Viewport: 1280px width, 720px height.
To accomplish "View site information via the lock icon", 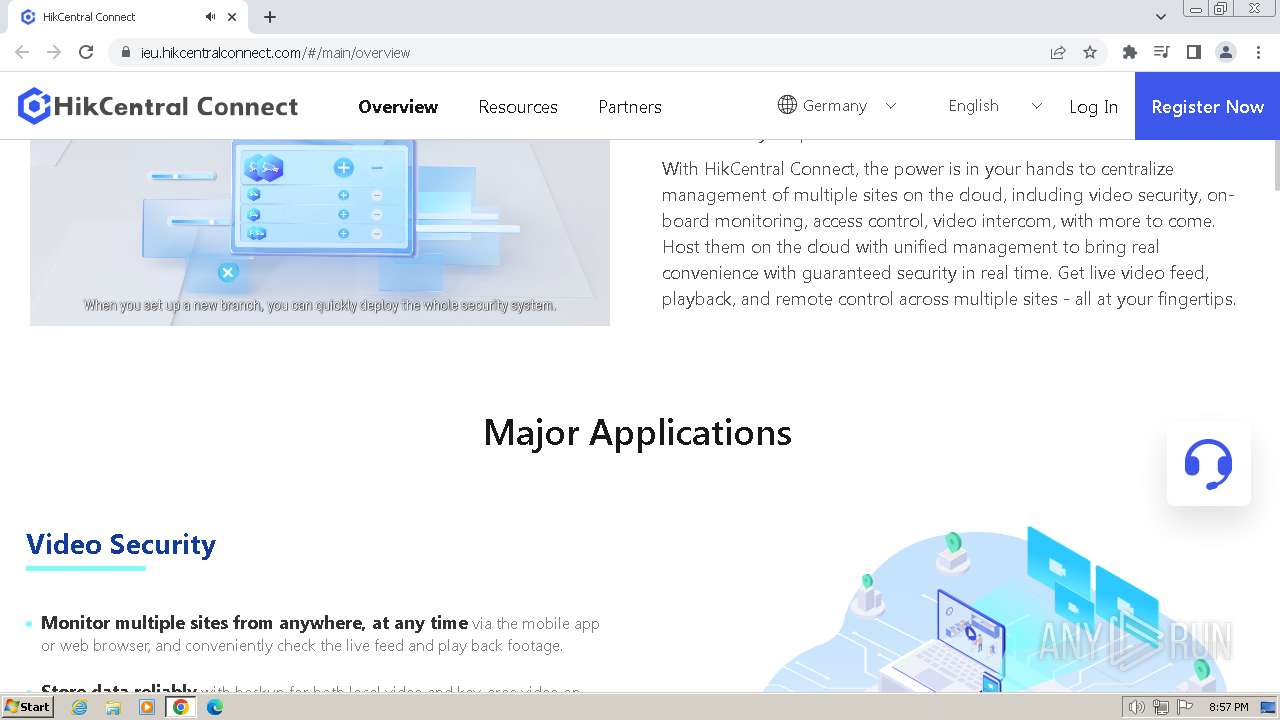I will coord(125,52).
